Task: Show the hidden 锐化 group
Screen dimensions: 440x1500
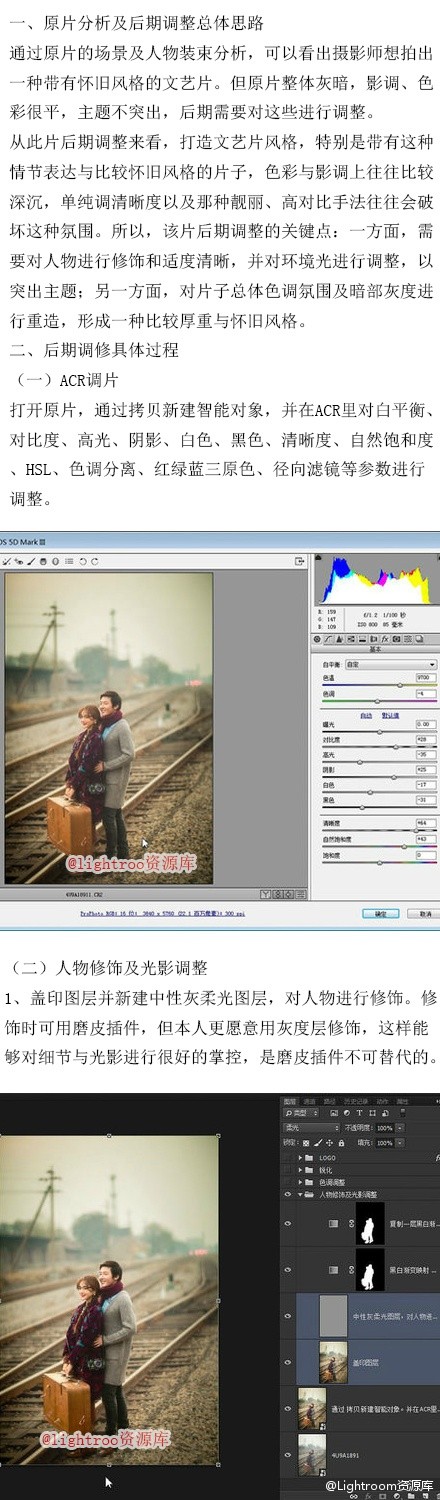Action: tap(287, 1170)
